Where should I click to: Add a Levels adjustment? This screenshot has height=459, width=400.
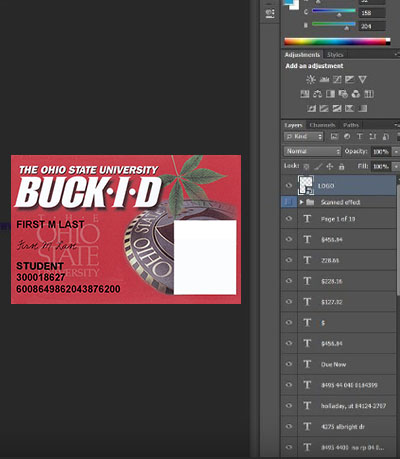pyautogui.click(x=324, y=79)
